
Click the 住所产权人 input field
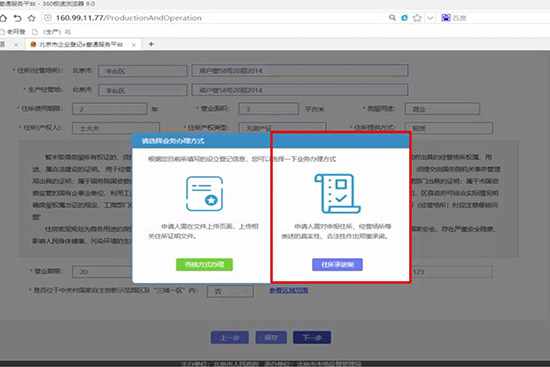(116, 128)
